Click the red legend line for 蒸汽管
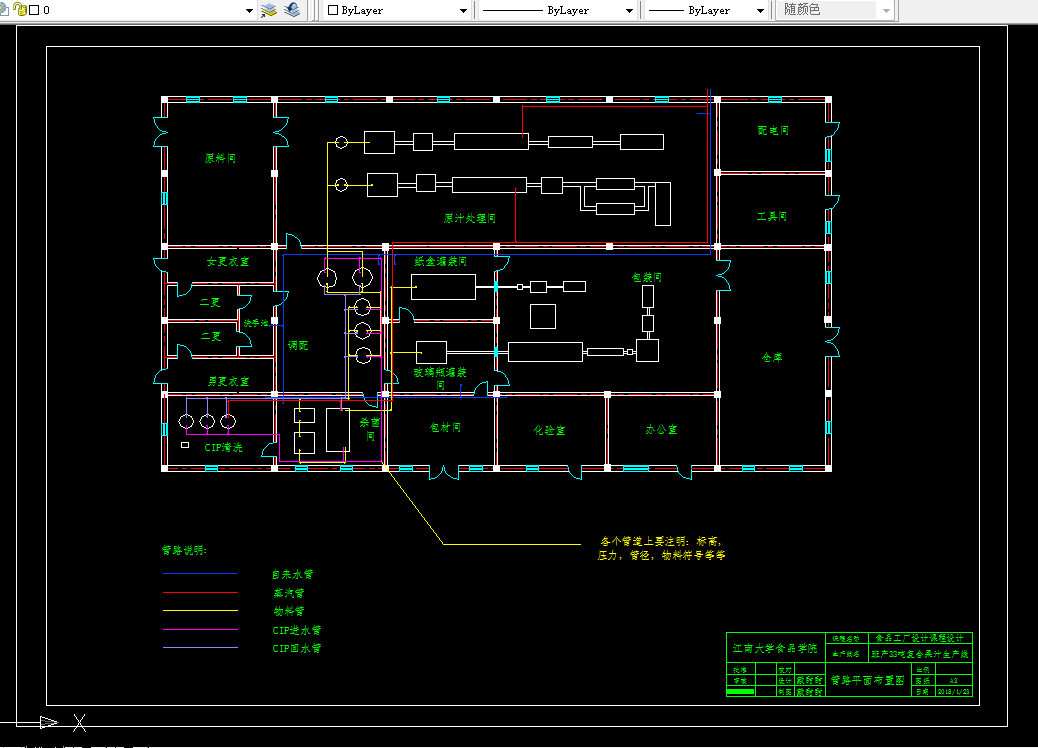The height and width of the screenshot is (748, 1038). (x=200, y=592)
